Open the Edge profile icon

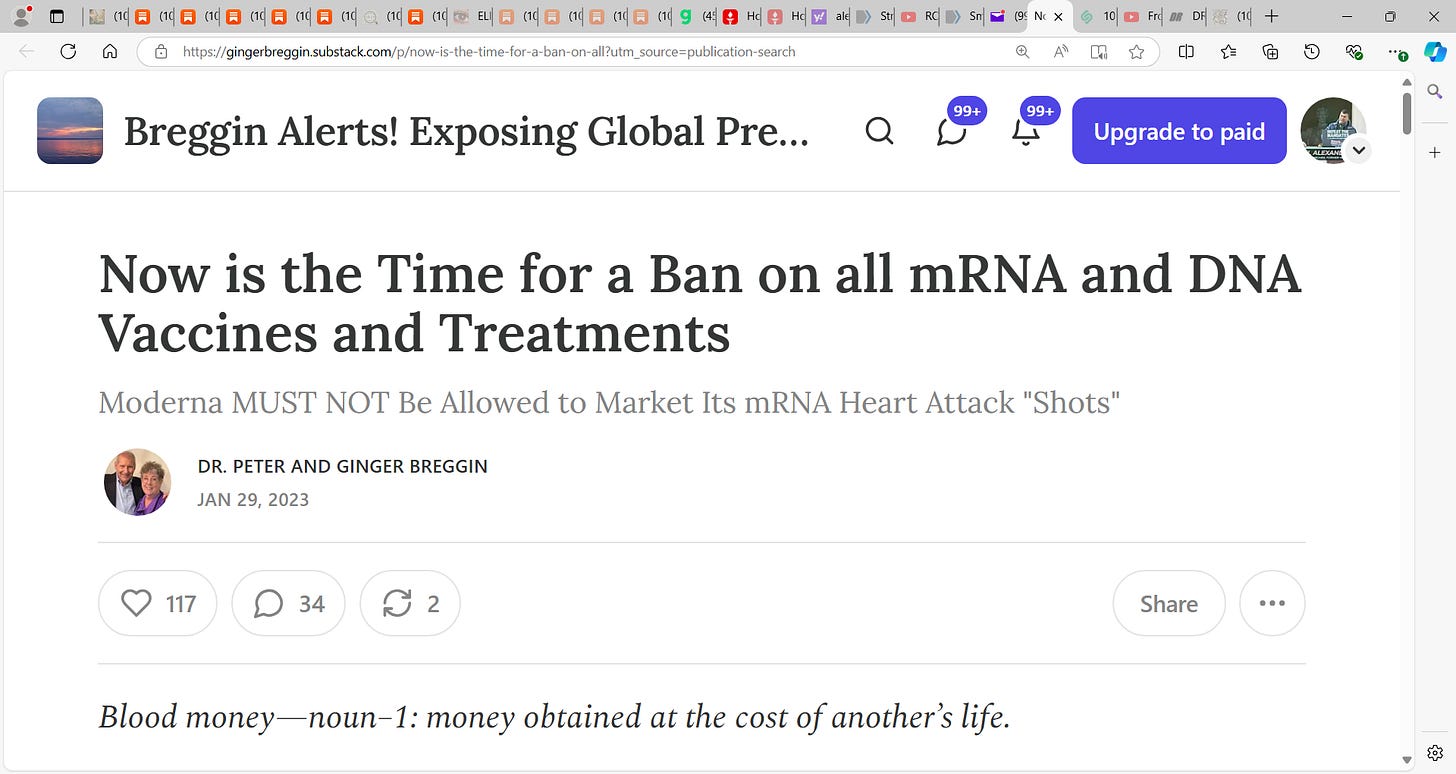click(20, 16)
